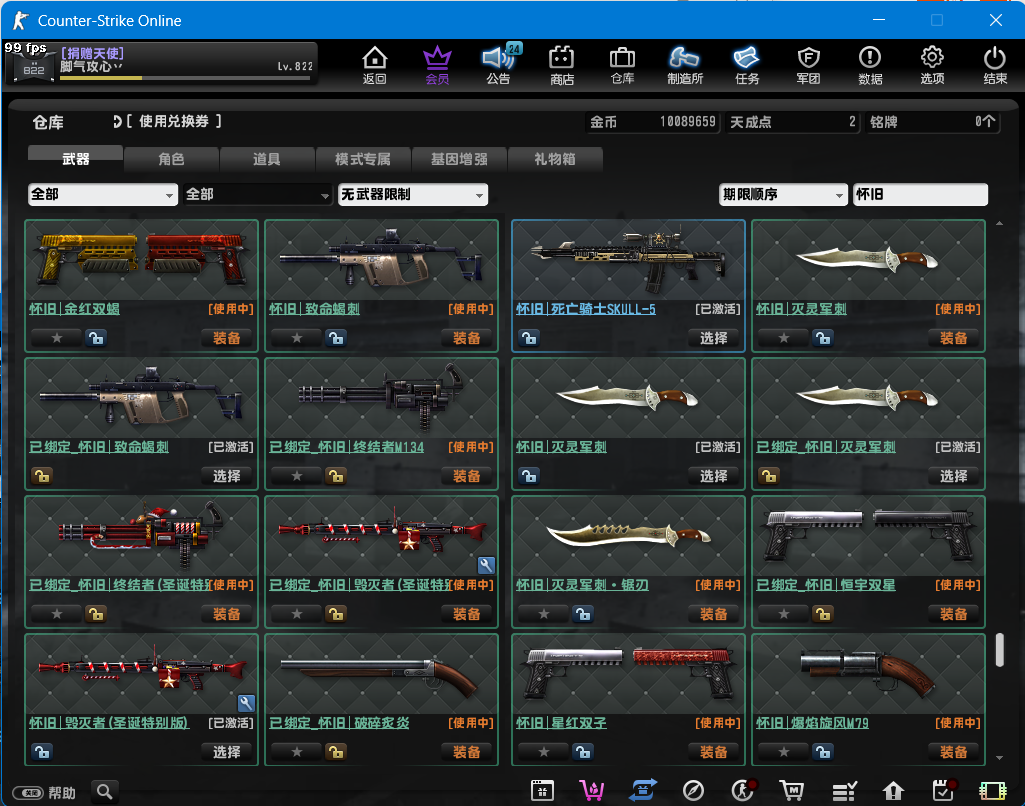
Task: Open the M shopping cart icon
Action: (792, 791)
